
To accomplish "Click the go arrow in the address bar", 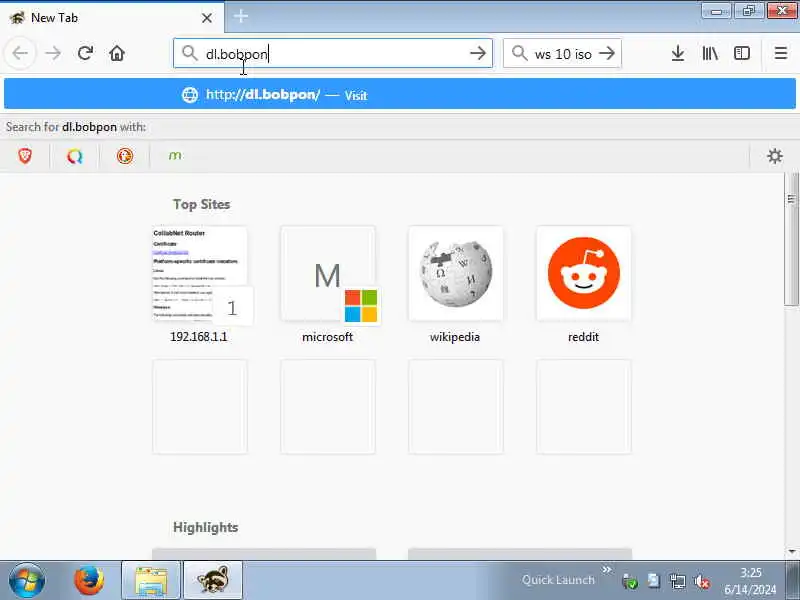I will point(478,53).
